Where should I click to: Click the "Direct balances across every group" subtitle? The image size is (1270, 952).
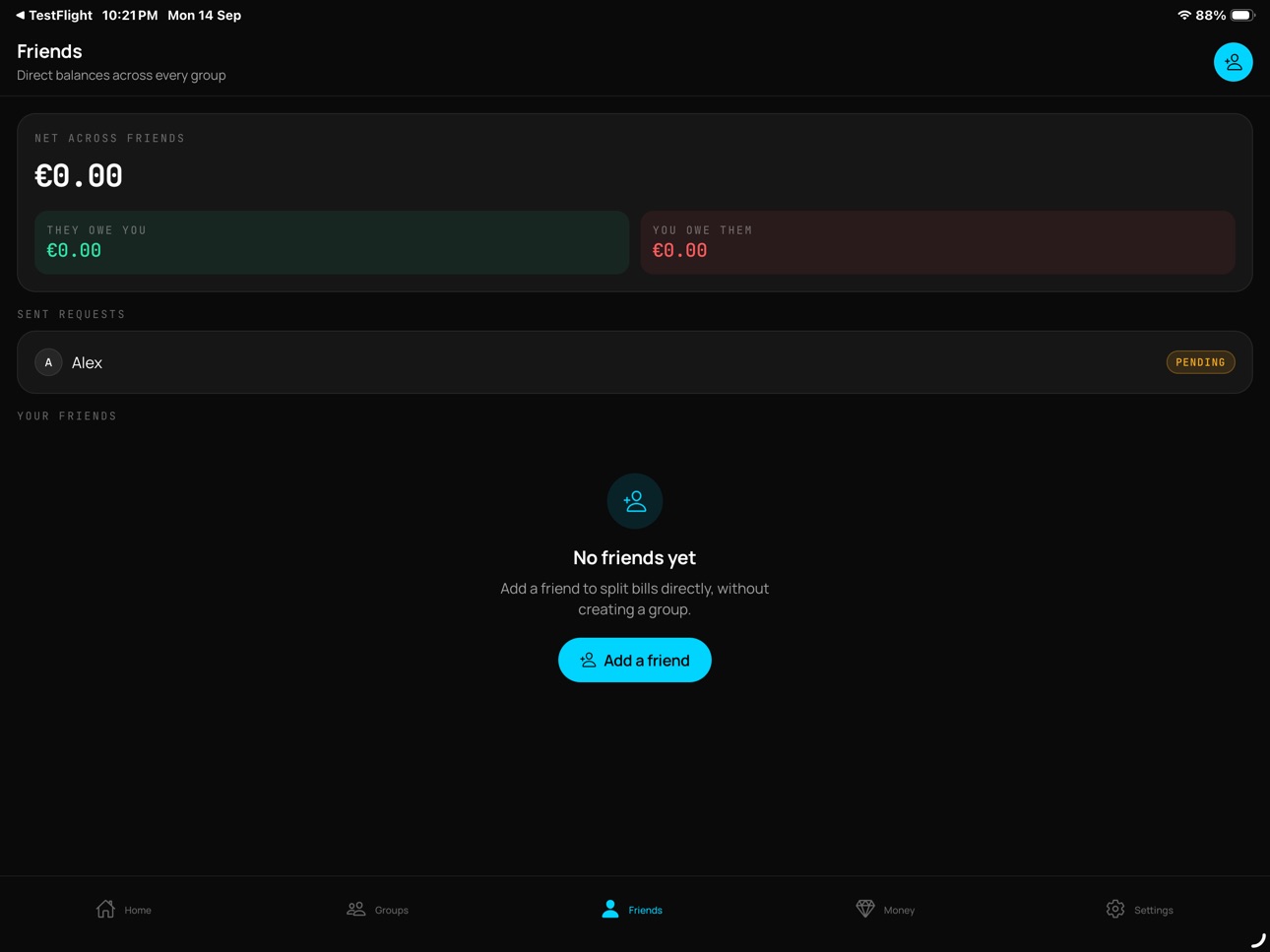(121, 75)
